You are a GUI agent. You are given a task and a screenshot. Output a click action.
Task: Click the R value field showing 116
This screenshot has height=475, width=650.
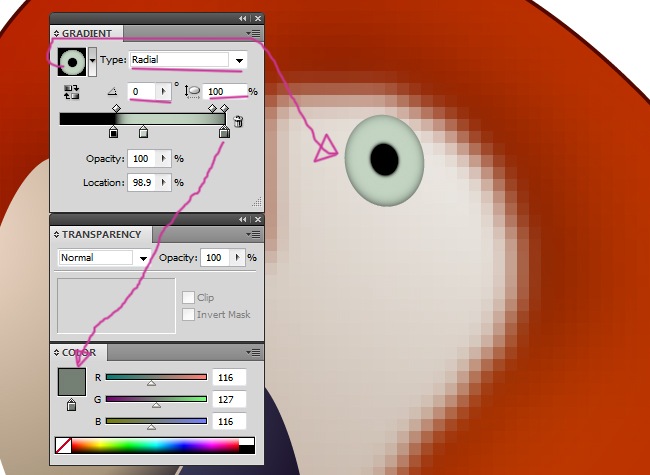(229, 378)
